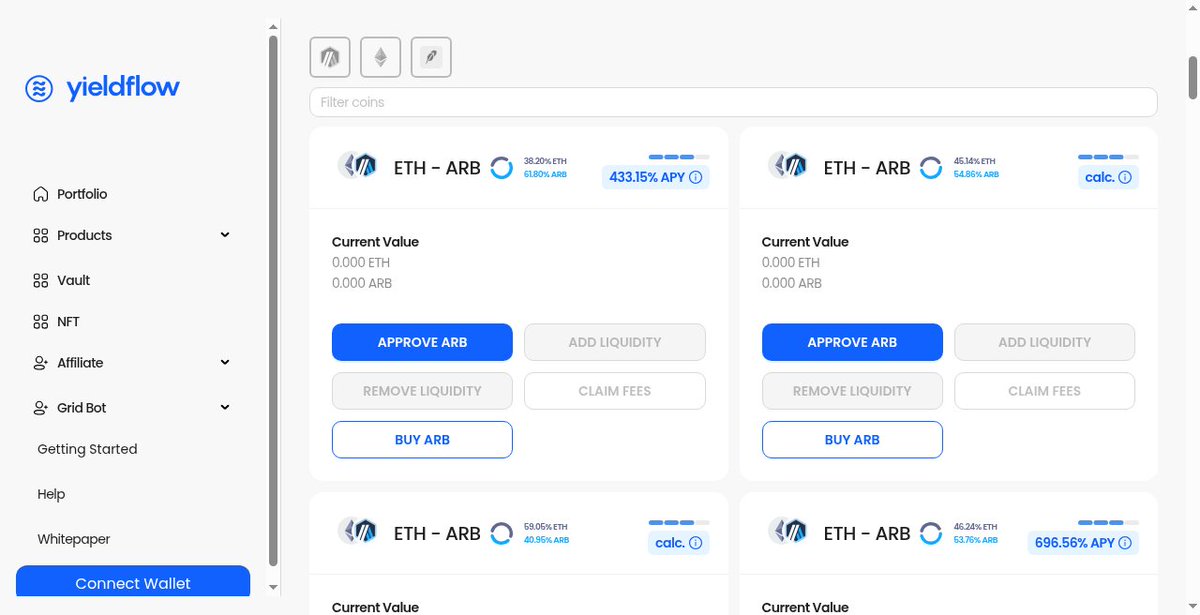This screenshot has width=1200, height=615.
Task: Click ratio donut chart beside 46.24% ETH
Action: click(931, 533)
